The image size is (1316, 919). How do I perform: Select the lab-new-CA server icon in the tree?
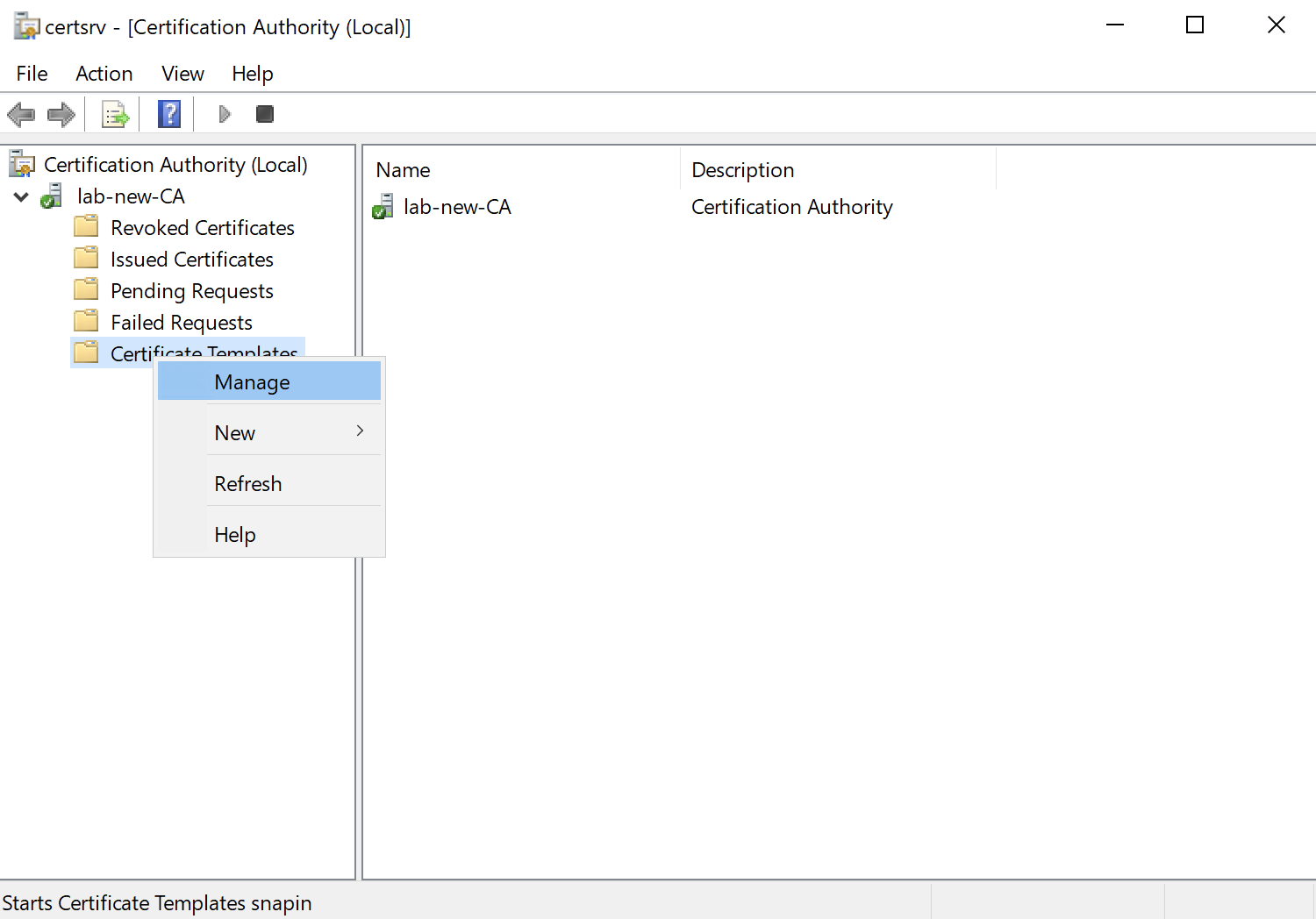point(52,196)
